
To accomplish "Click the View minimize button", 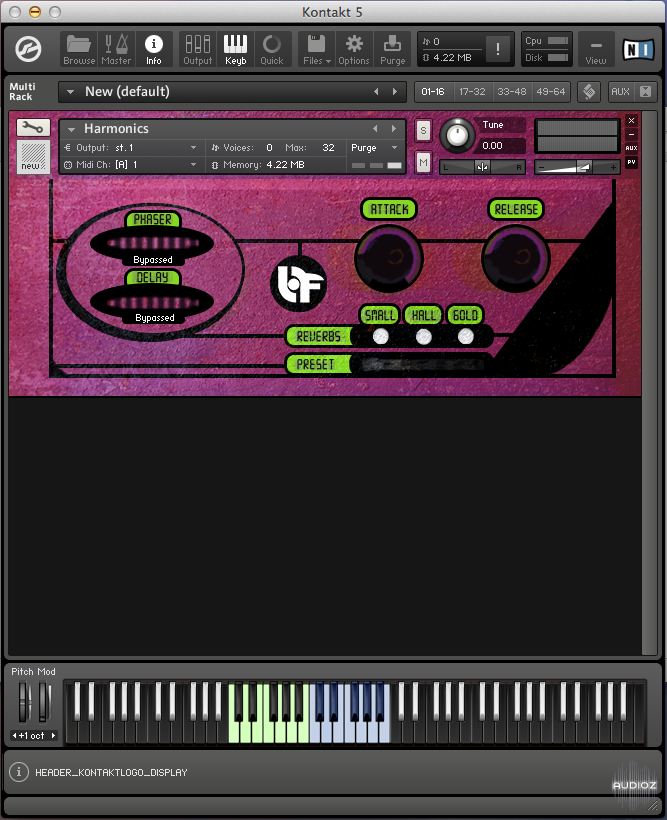I will (x=596, y=50).
